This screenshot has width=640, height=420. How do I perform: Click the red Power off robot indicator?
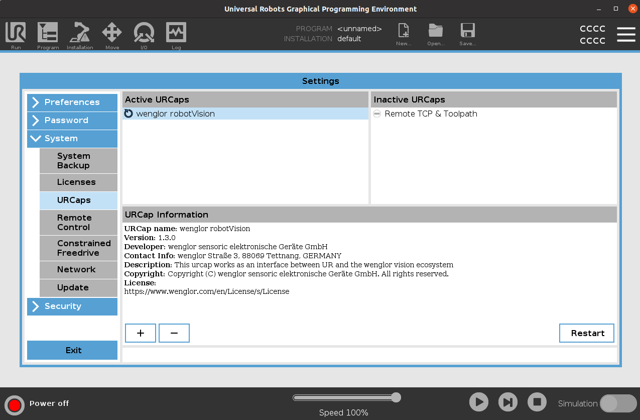click(x=15, y=405)
